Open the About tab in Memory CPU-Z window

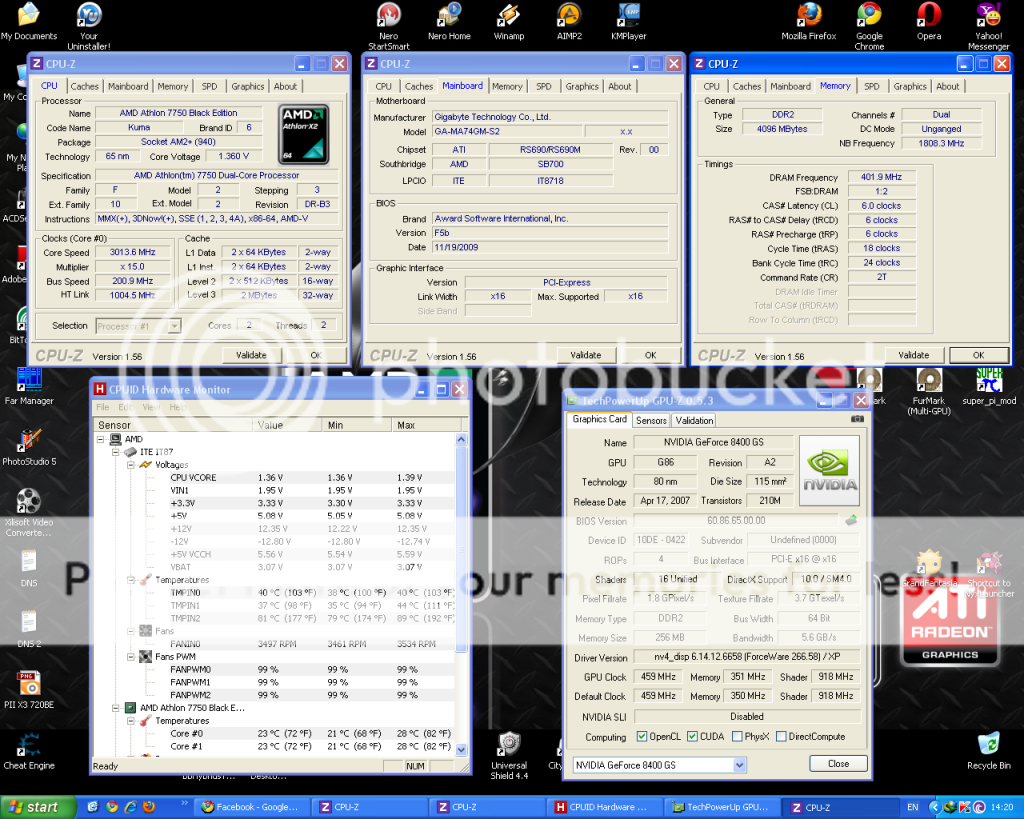[x=948, y=86]
